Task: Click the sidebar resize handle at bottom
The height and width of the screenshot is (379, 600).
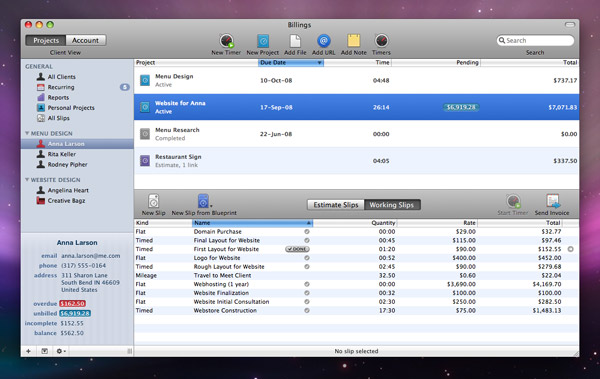Action: 129,351
